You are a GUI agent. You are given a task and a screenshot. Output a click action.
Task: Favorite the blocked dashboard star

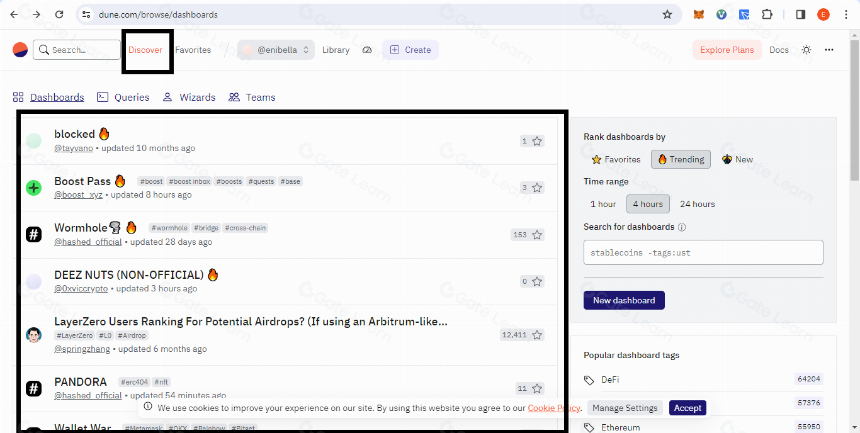point(537,141)
